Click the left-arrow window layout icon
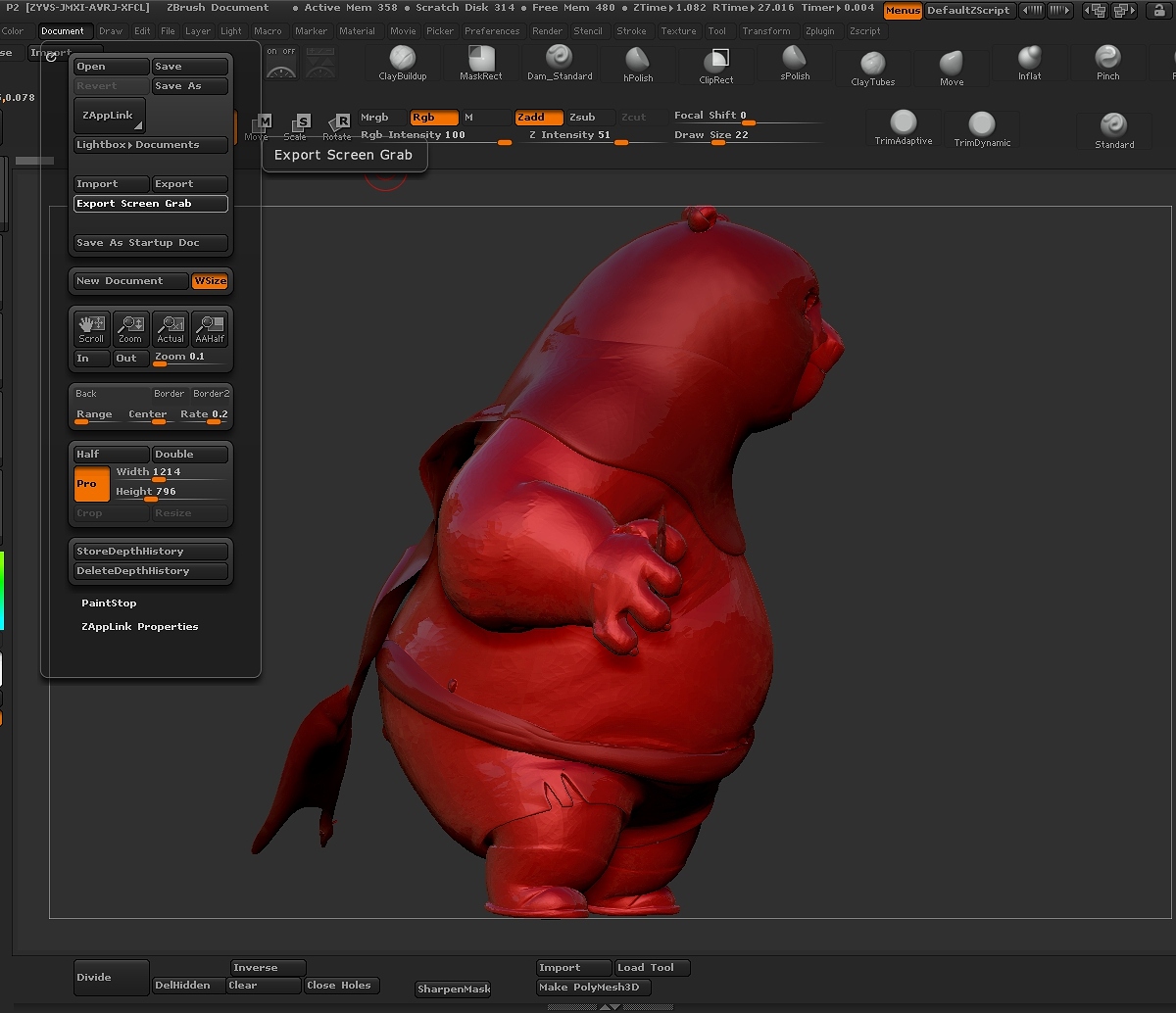The height and width of the screenshot is (1013, 1176). click(x=1096, y=11)
